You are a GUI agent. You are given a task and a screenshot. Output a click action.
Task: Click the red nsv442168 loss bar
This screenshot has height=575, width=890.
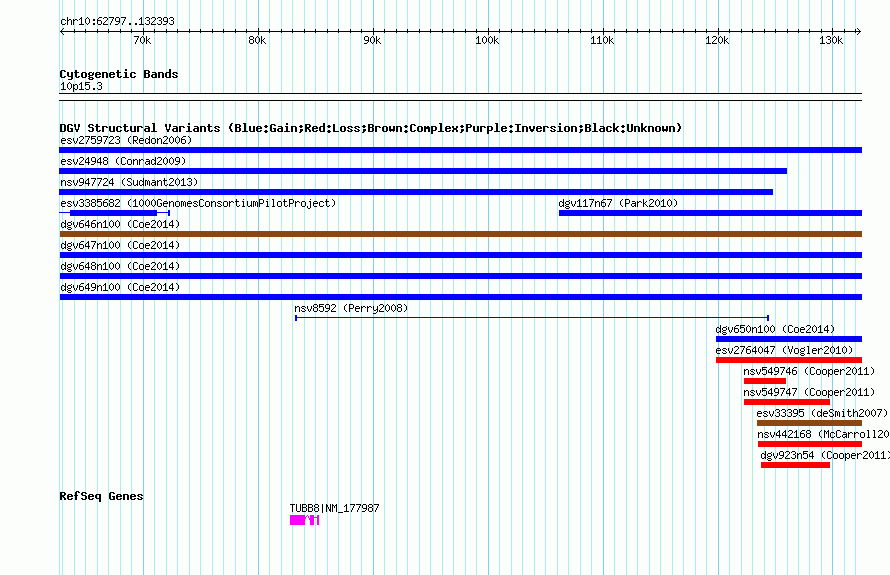coord(810,444)
